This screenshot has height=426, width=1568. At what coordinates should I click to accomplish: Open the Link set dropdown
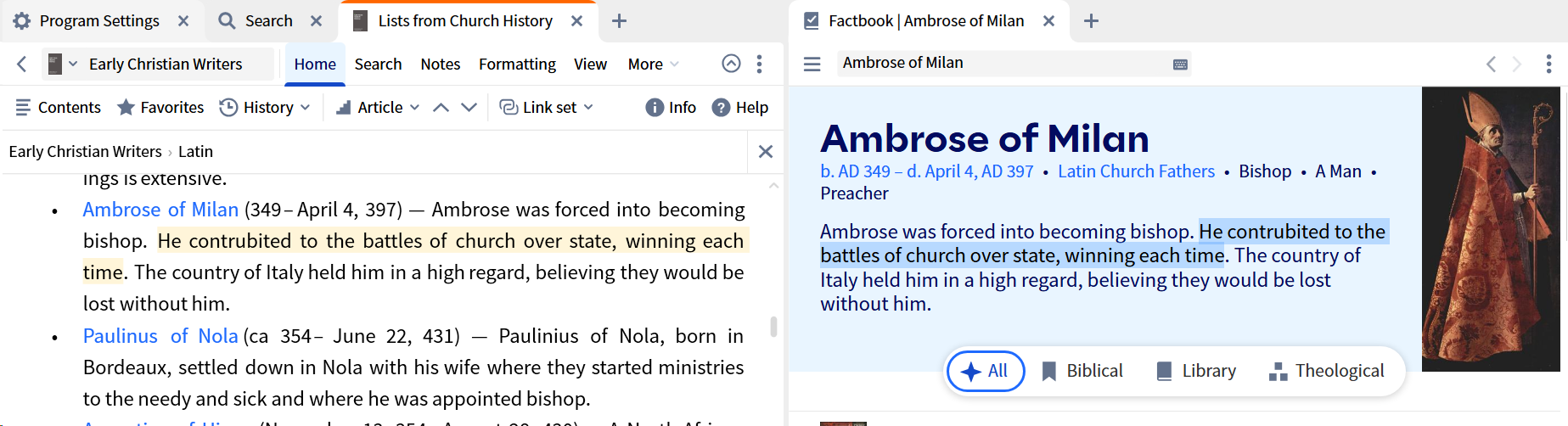pyautogui.click(x=547, y=107)
